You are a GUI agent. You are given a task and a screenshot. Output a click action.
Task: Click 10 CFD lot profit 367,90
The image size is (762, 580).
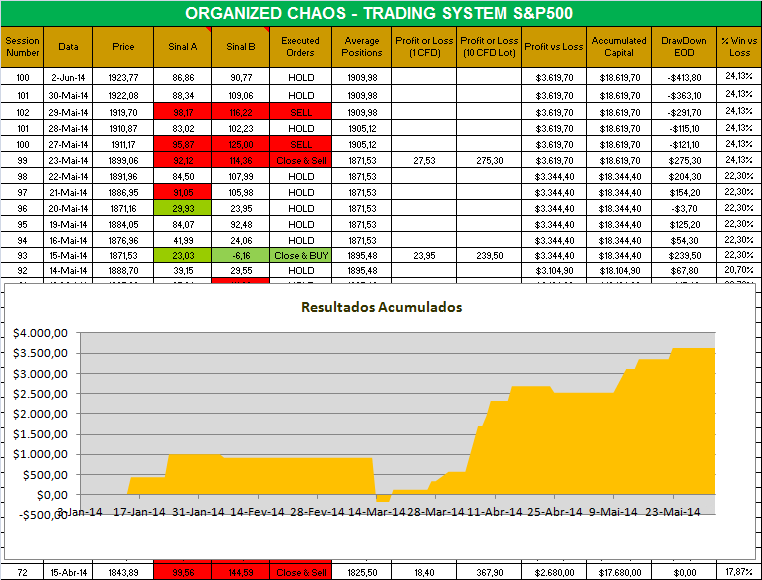click(489, 572)
